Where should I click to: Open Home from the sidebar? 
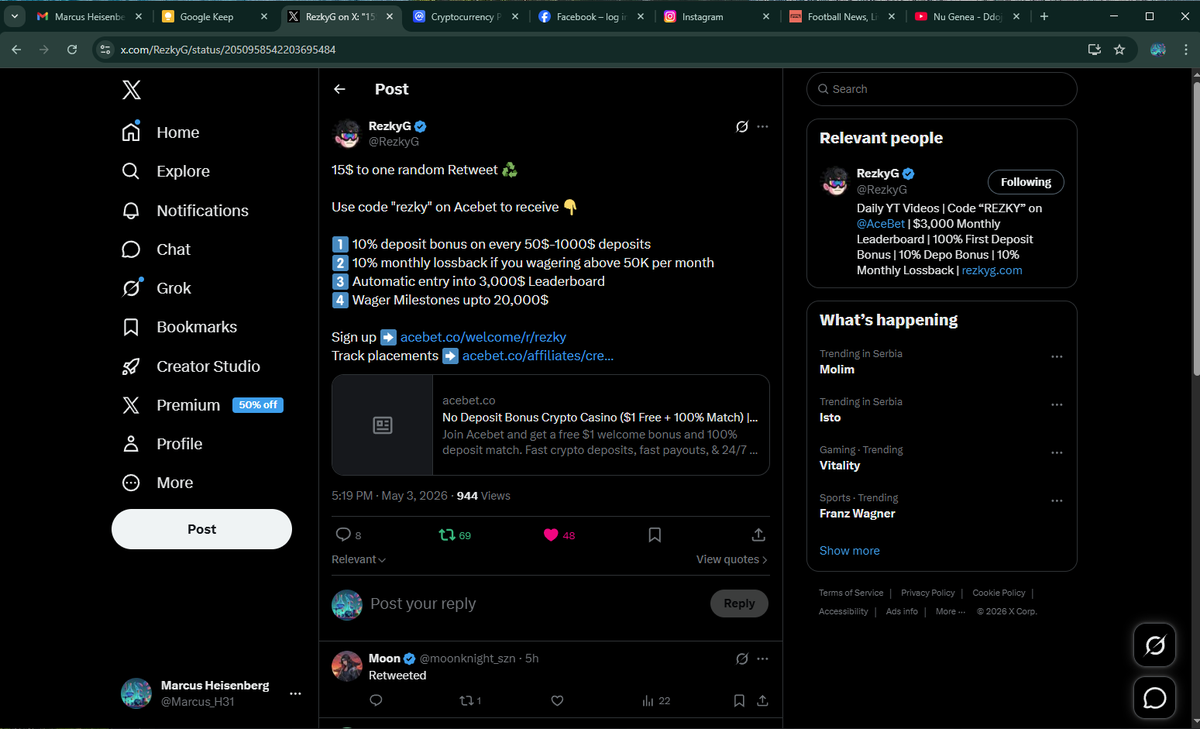point(161,132)
